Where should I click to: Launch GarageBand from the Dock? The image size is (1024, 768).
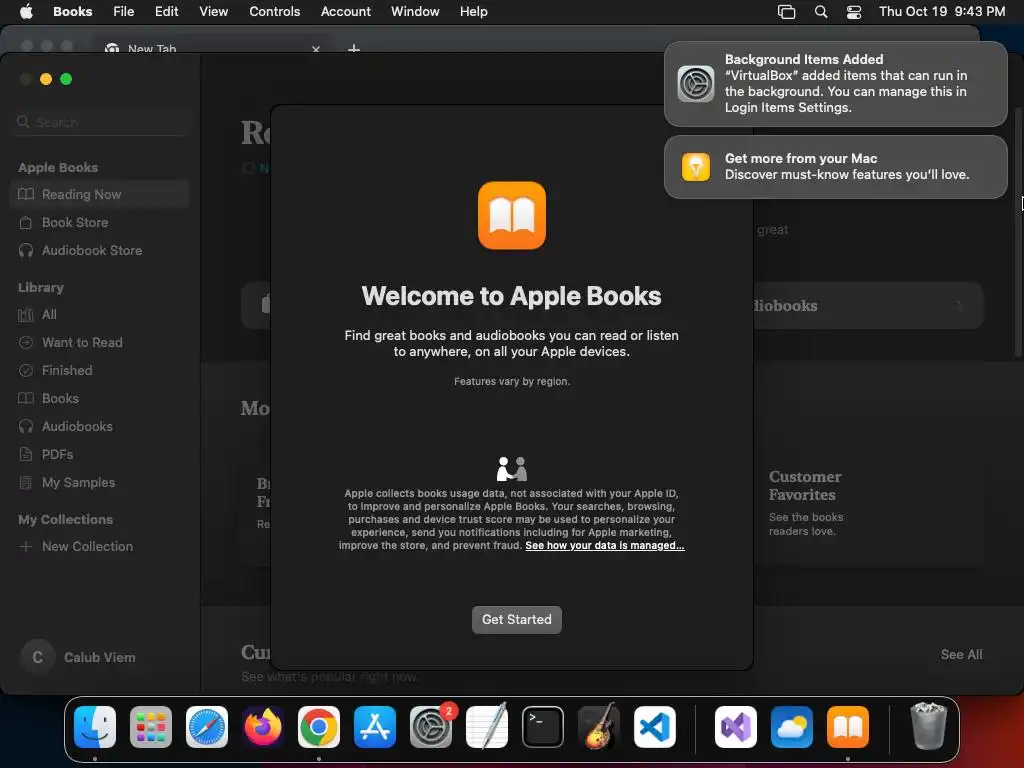(599, 726)
